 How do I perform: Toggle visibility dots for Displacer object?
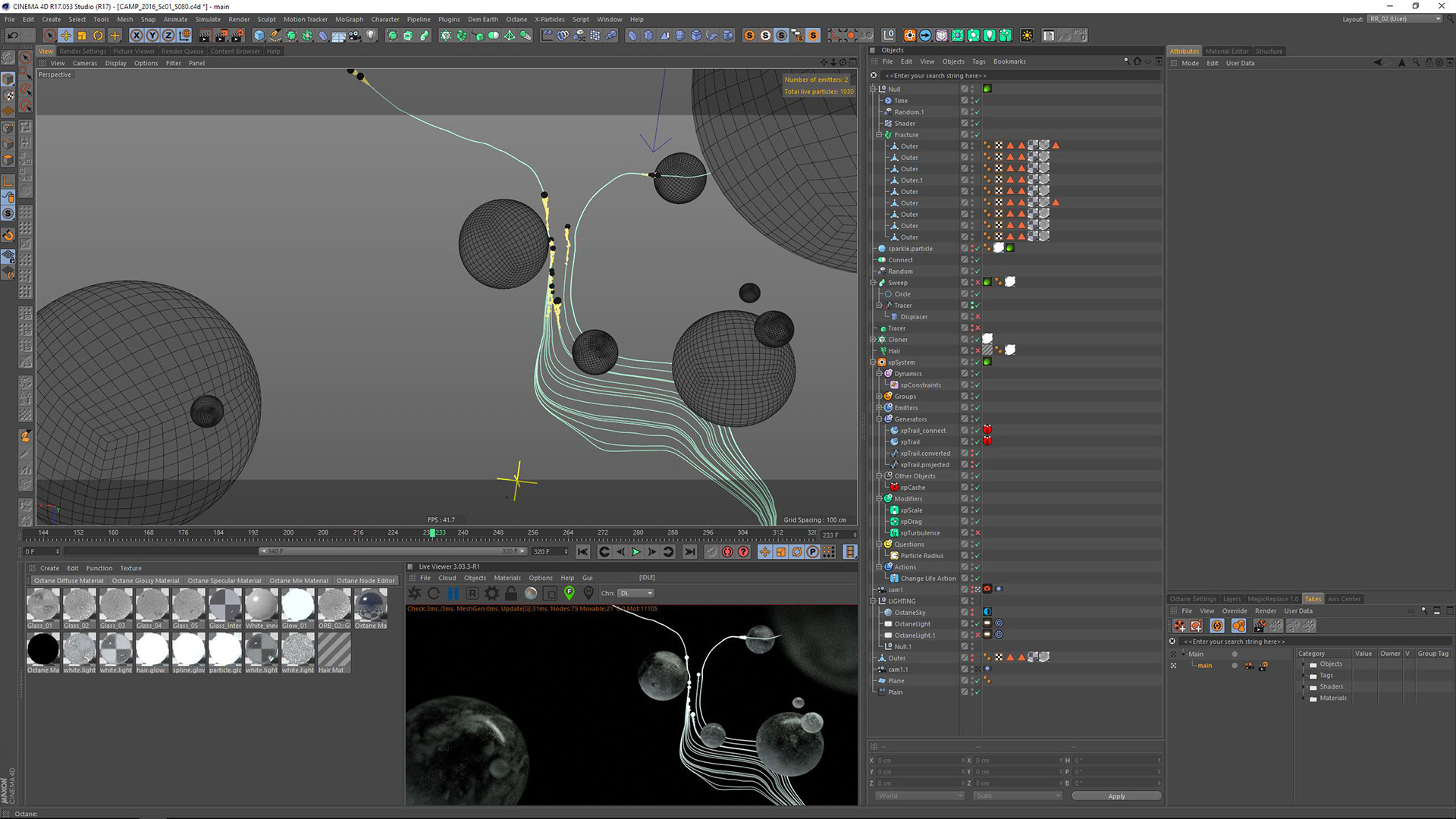click(972, 316)
